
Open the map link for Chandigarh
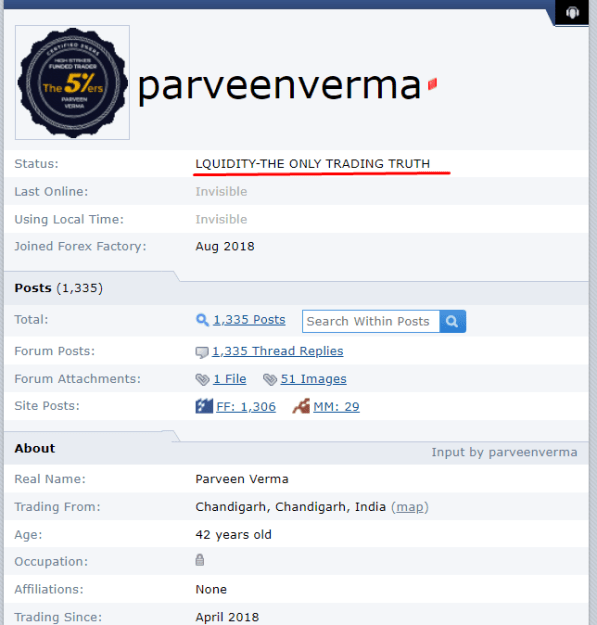[410, 507]
